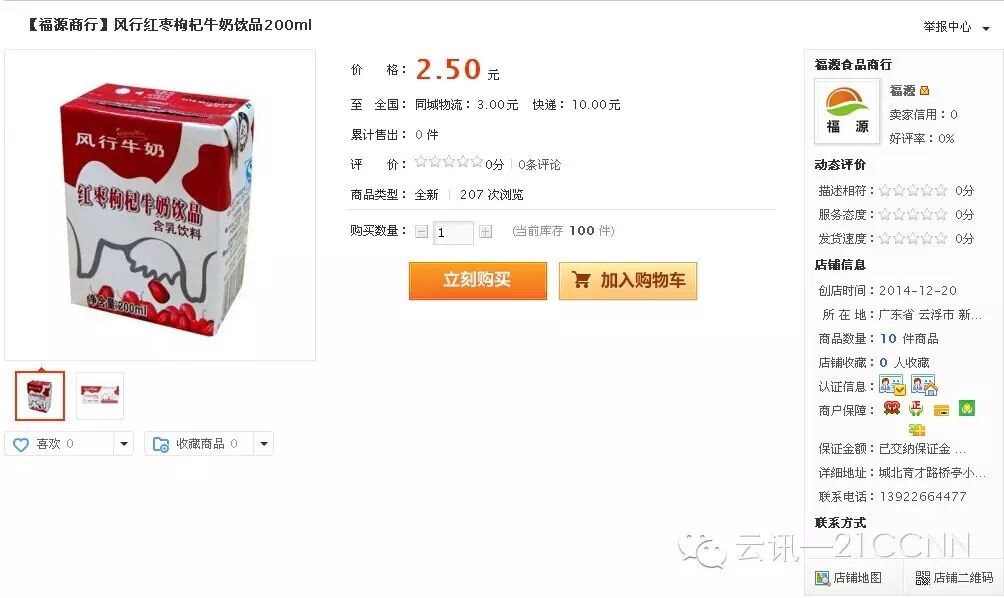1004x598 pixels.
Task: Open the 福源 shop logo
Action: [x=846, y=111]
